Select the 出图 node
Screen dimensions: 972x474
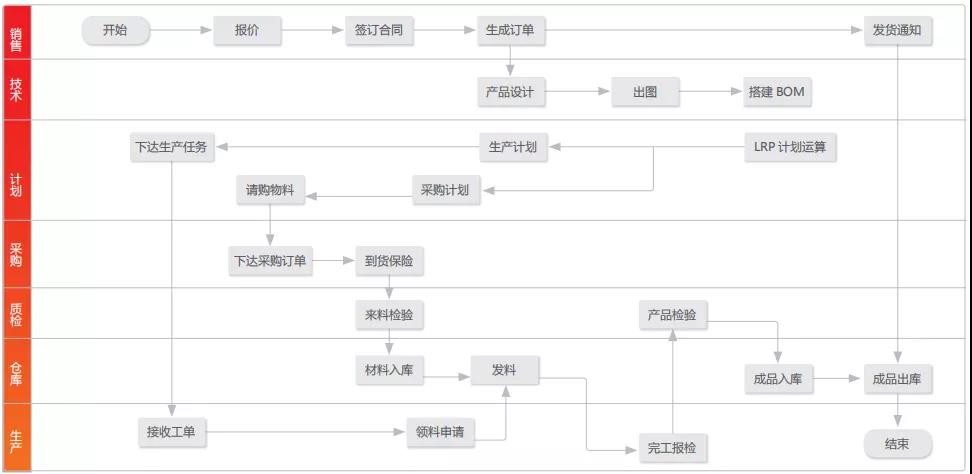[x=645, y=92]
